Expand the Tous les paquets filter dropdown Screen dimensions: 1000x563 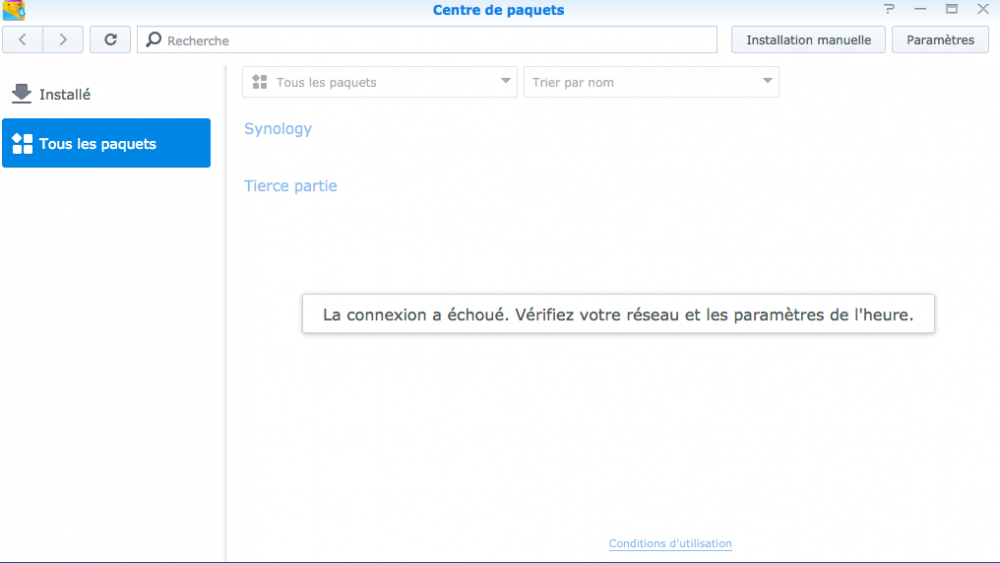[379, 82]
